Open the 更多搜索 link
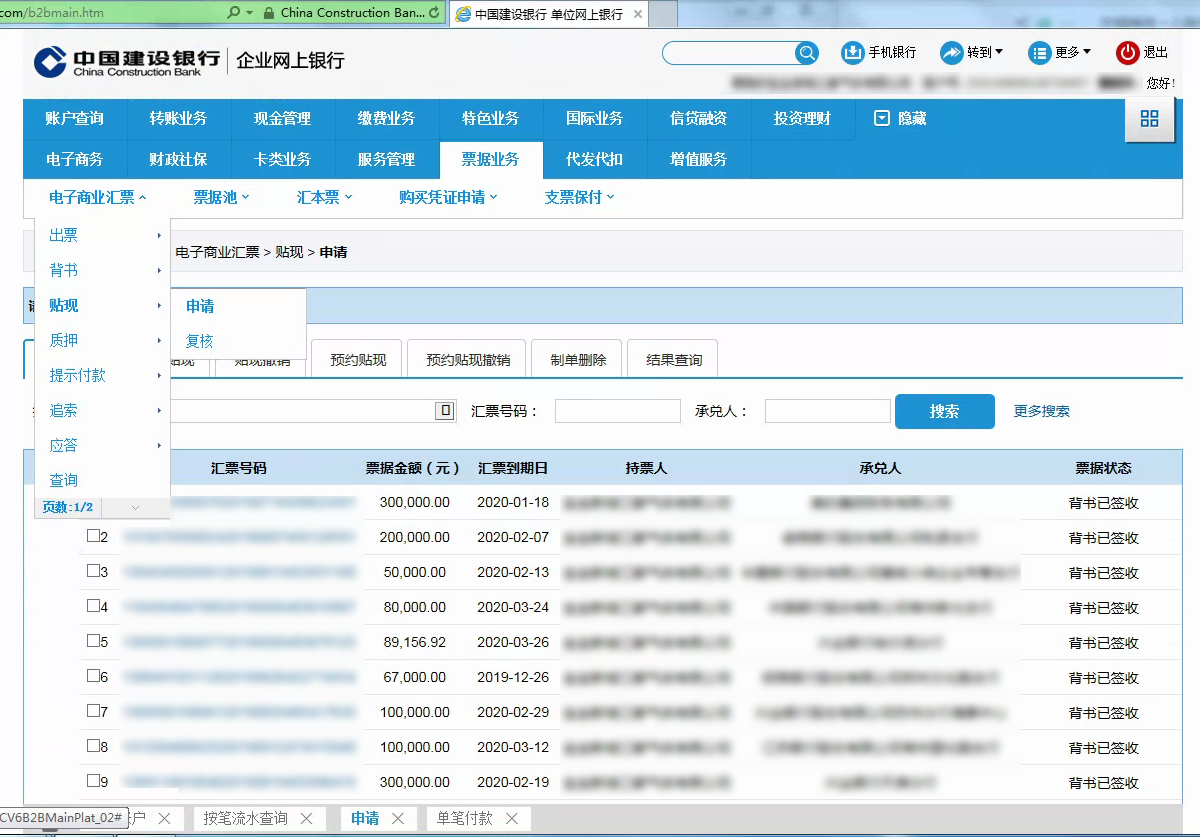 pos(1042,411)
